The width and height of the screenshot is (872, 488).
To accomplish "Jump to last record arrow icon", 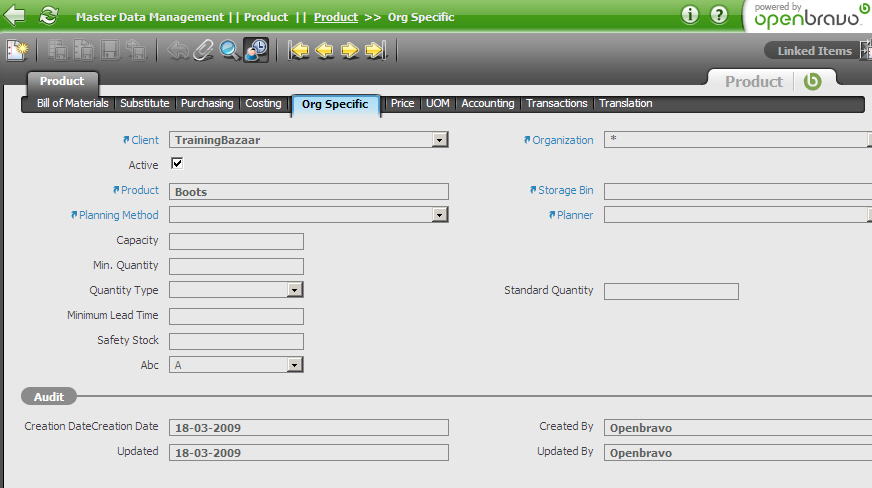I will tap(376, 50).
